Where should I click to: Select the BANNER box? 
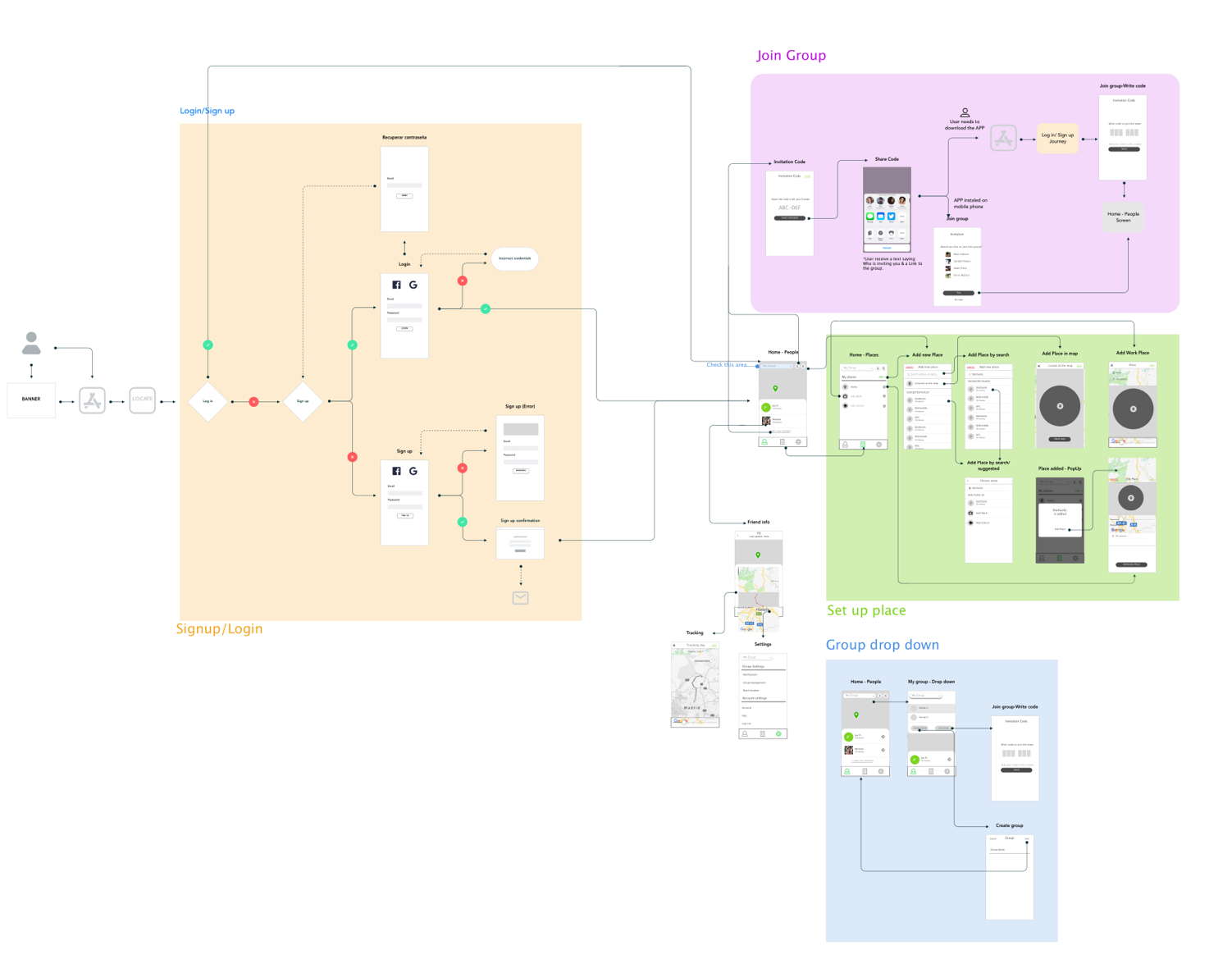(x=31, y=400)
